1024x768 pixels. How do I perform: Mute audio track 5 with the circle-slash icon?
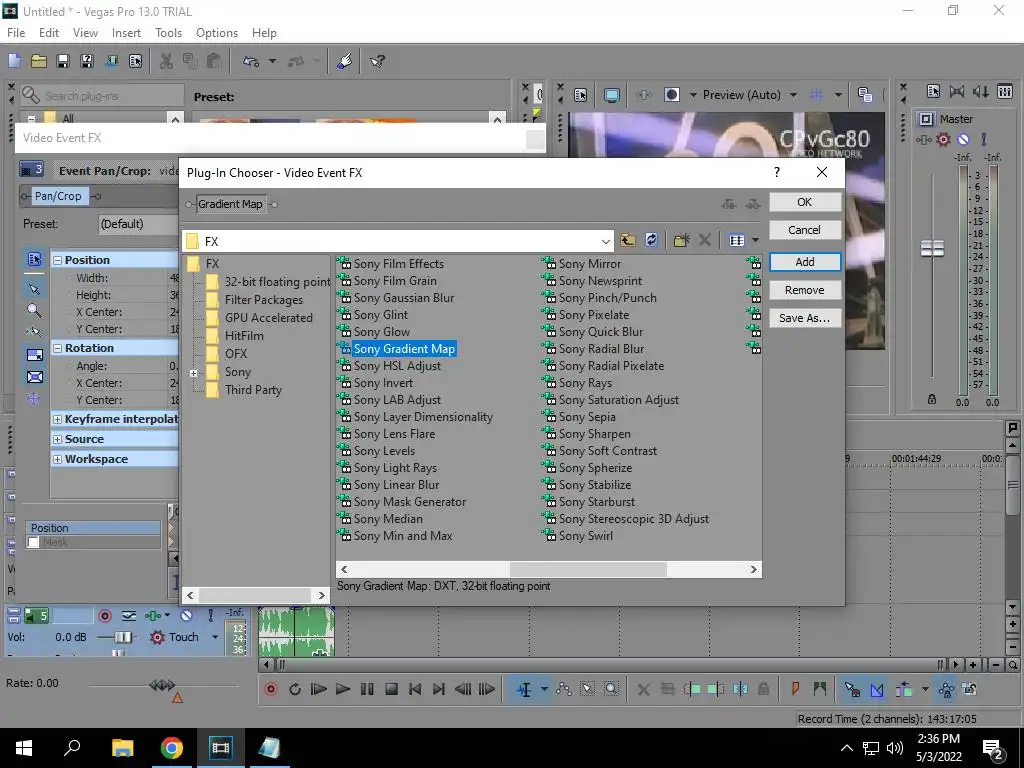pyautogui.click(x=187, y=615)
